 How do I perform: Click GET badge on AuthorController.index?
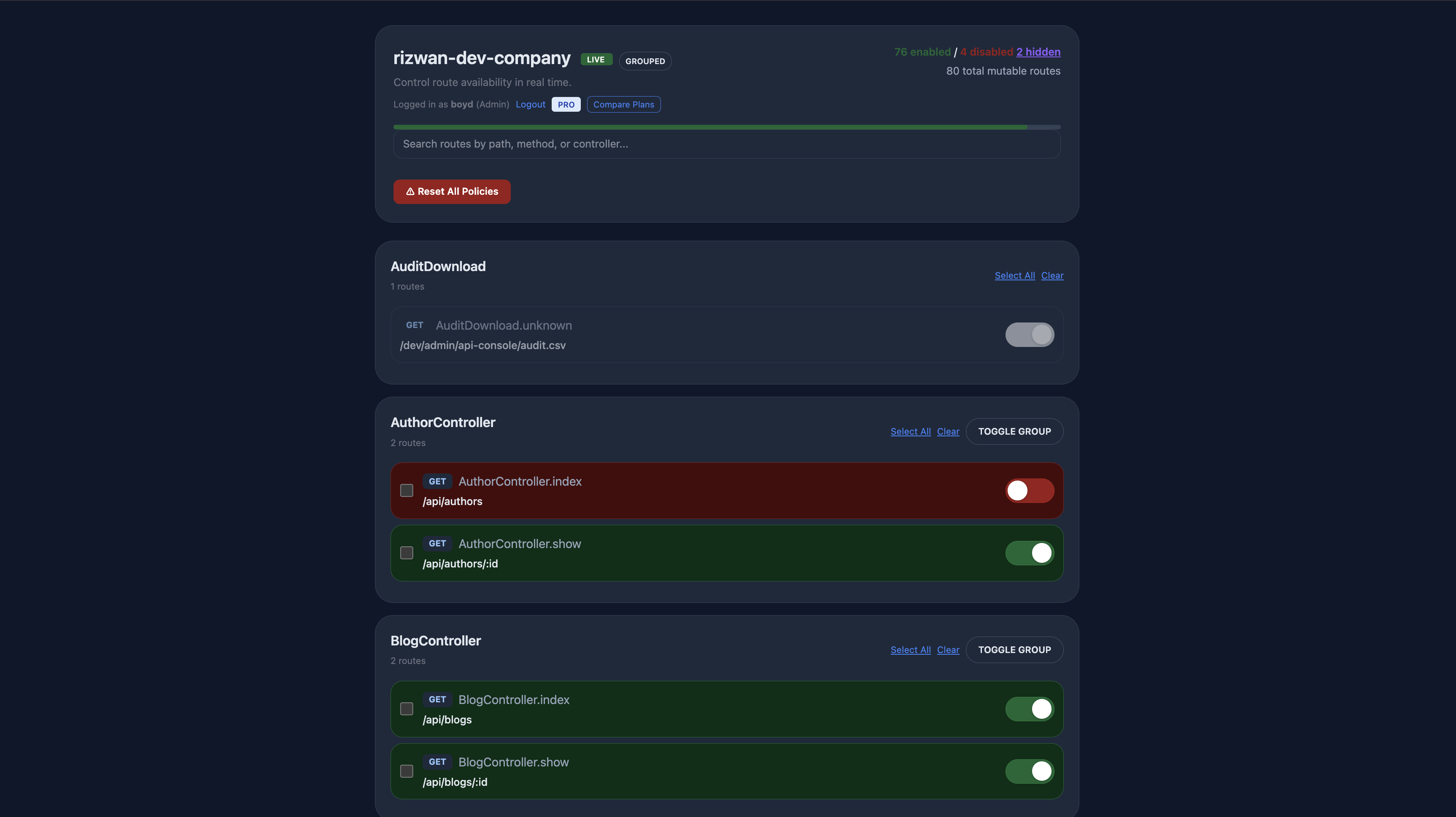(437, 481)
